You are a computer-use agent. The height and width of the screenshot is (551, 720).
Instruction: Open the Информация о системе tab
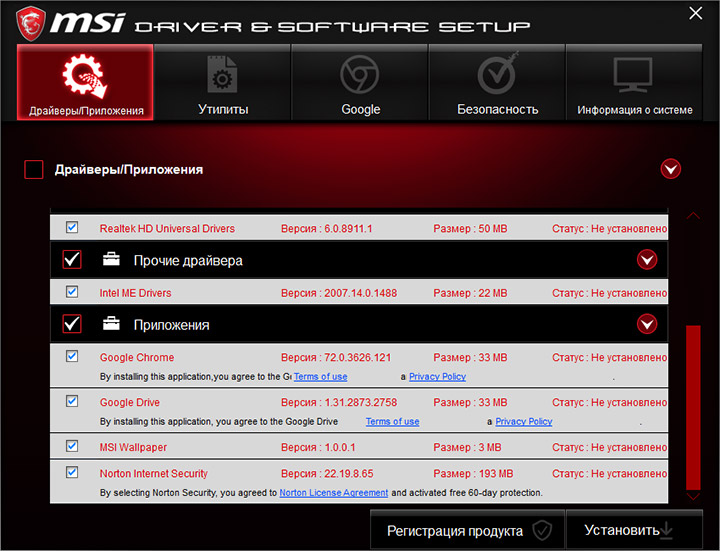click(634, 82)
